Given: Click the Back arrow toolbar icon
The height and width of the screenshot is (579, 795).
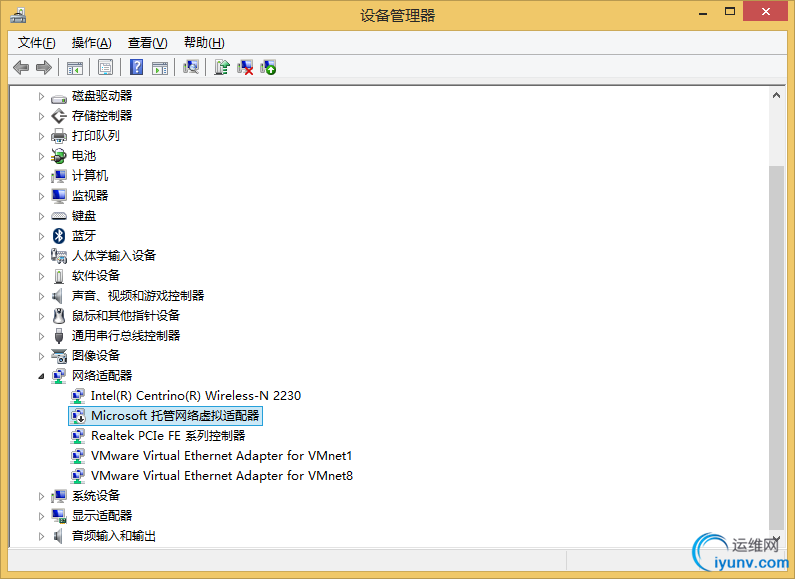Looking at the screenshot, I should (x=21, y=67).
